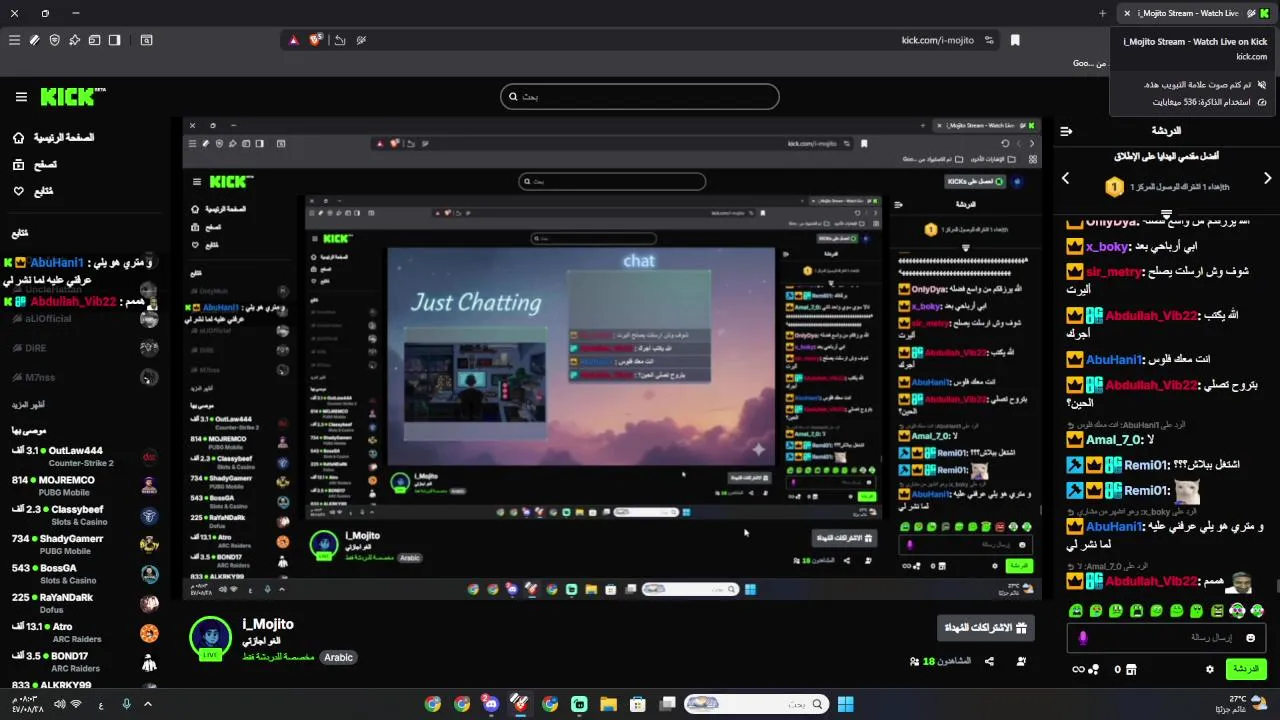Image resolution: width=1280 pixels, height=720 pixels.
Task: Bookmark this page with the bookmark icon
Action: [x=1015, y=40]
